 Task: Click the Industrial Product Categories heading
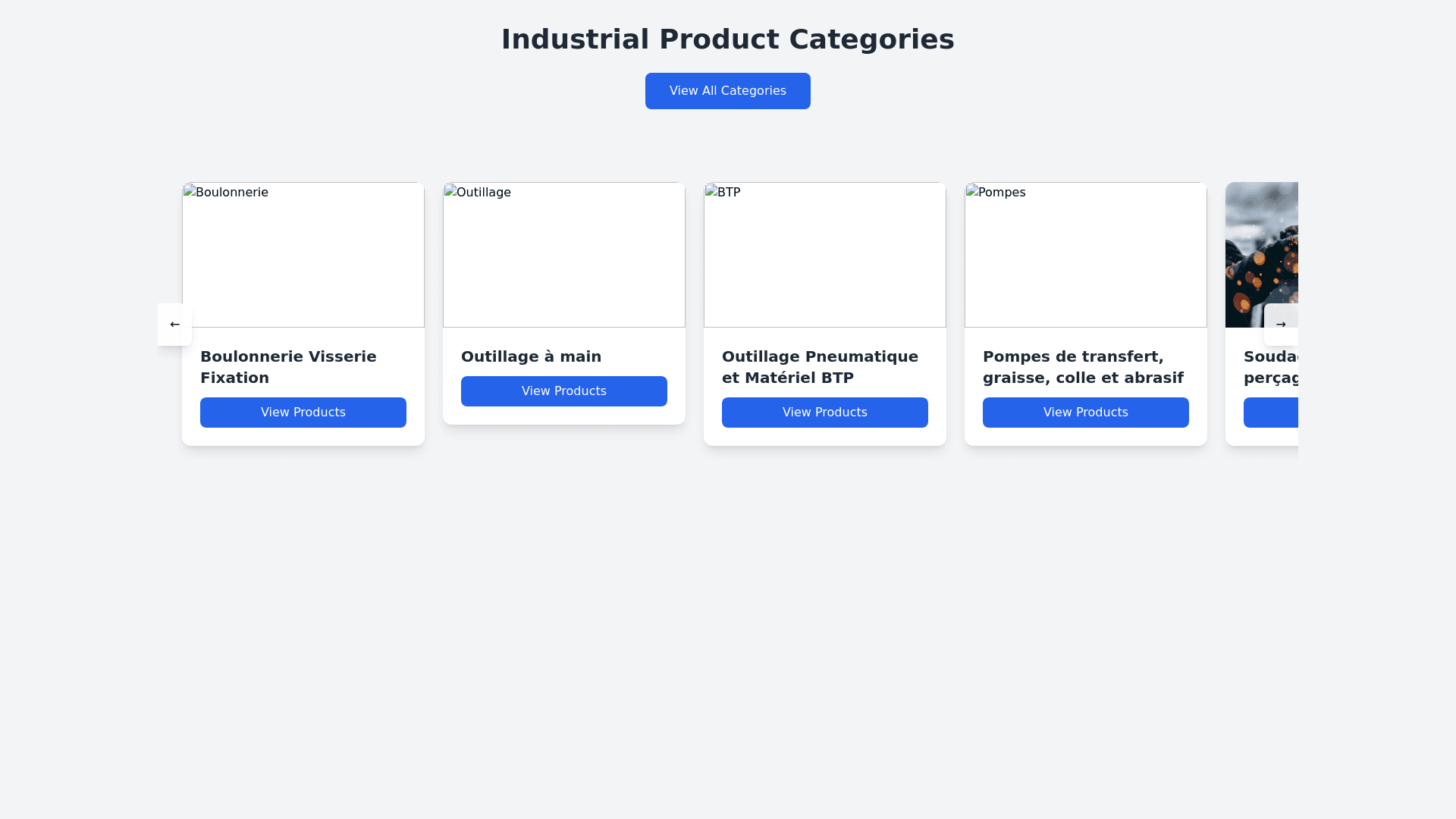click(727, 39)
